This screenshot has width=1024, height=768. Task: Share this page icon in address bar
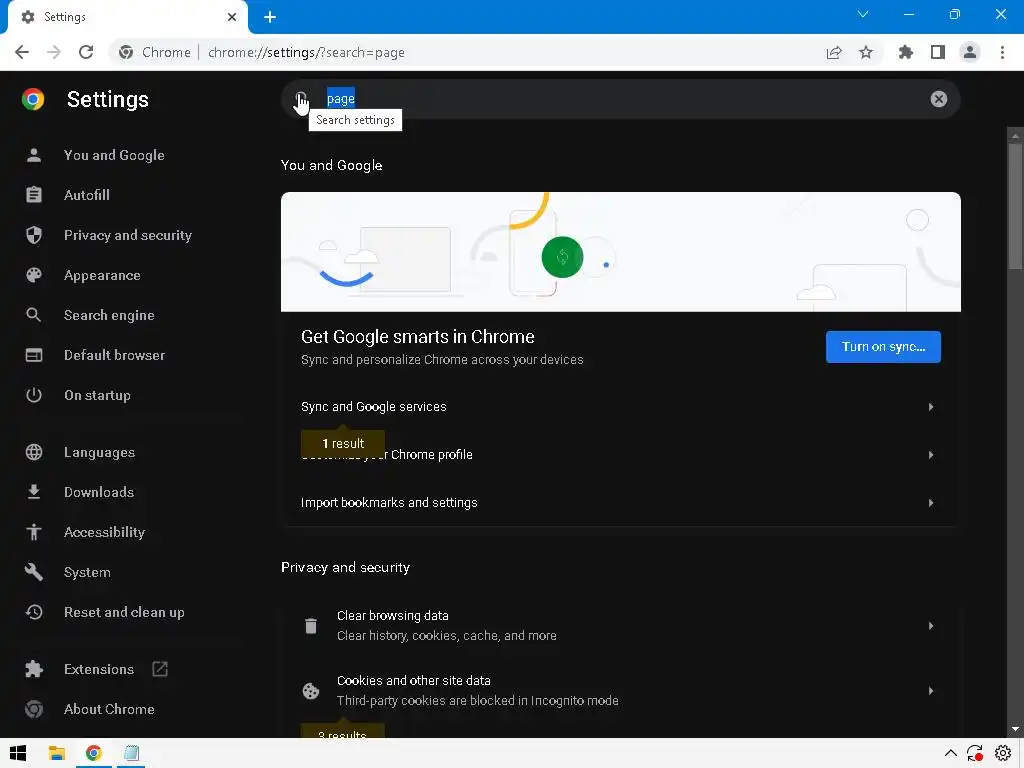tap(834, 52)
